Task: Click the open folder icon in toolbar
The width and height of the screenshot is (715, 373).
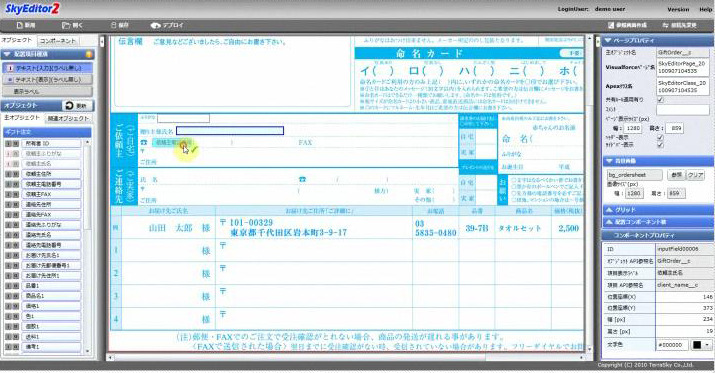Action: click(66, 26)
